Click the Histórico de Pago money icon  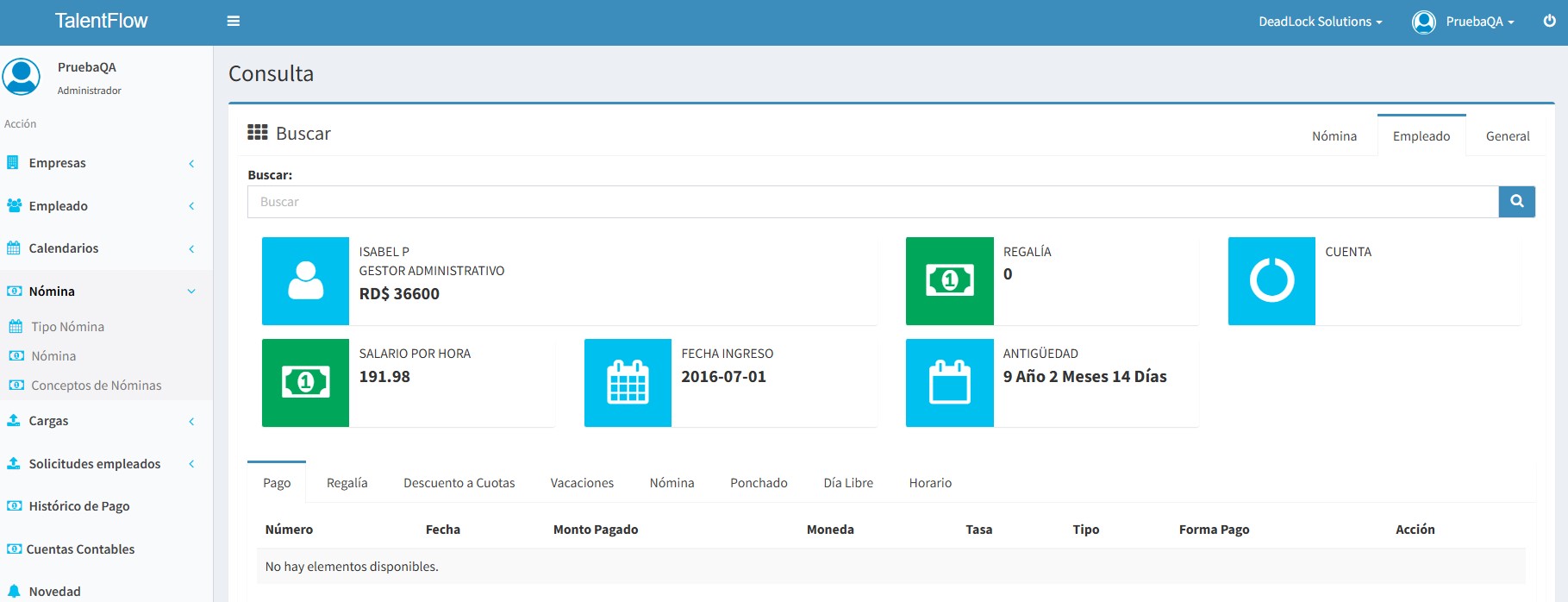[15, 505]
